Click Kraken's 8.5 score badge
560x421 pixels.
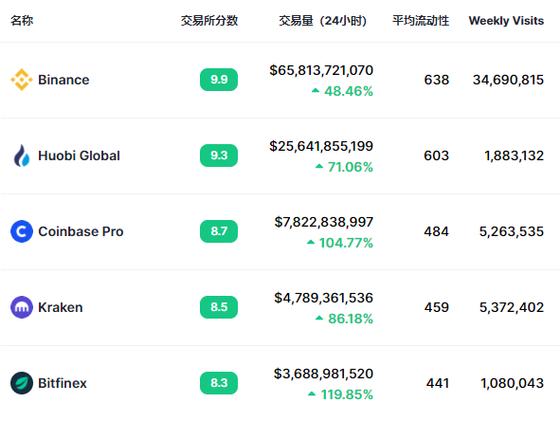(219, 307)
